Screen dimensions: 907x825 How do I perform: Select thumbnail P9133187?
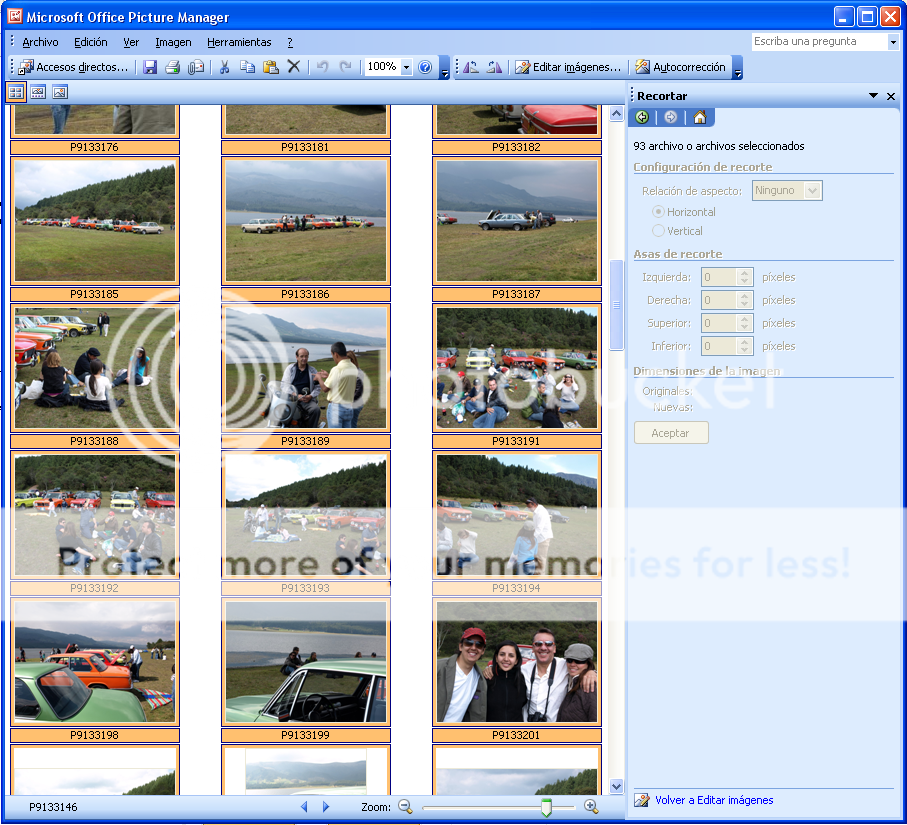tap(517, 221)
